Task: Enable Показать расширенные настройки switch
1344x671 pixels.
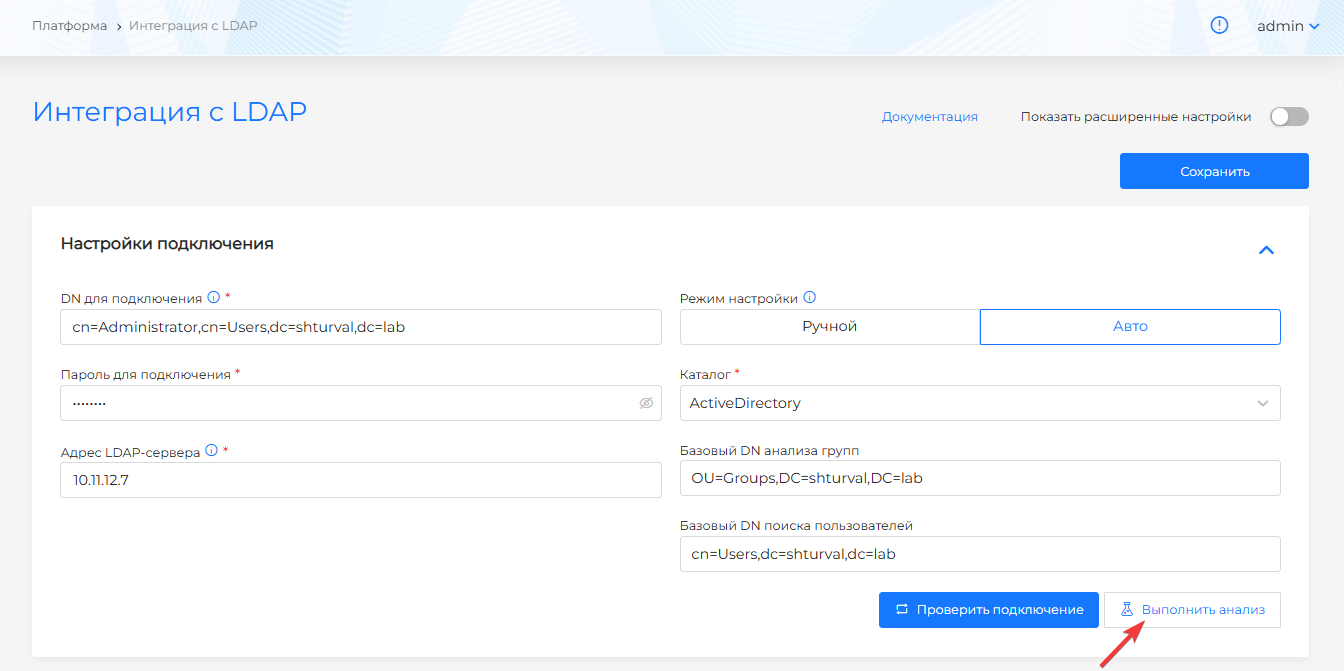Action: click(1289, 117)
